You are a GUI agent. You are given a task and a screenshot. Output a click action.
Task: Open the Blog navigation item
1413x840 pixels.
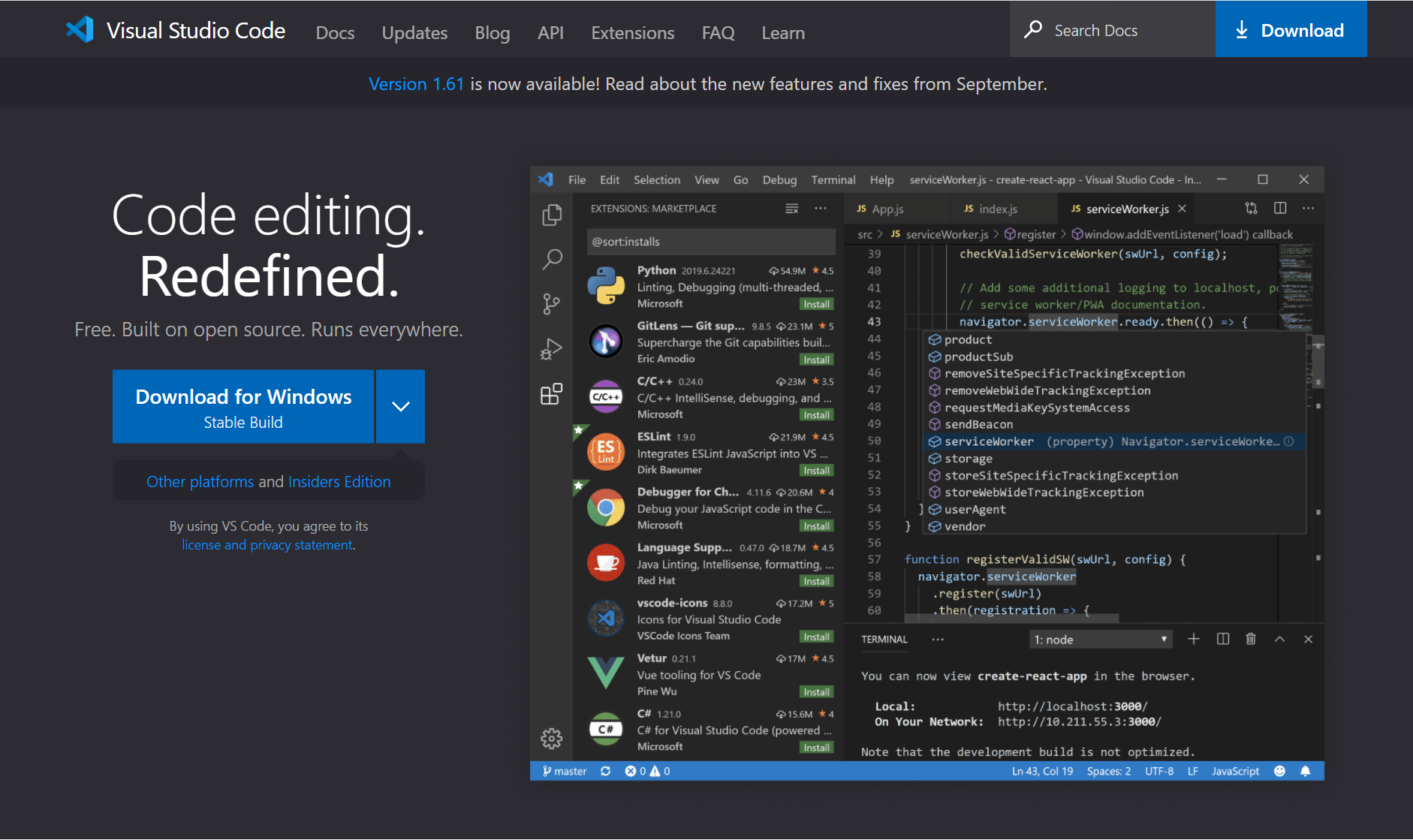point(493,33)
